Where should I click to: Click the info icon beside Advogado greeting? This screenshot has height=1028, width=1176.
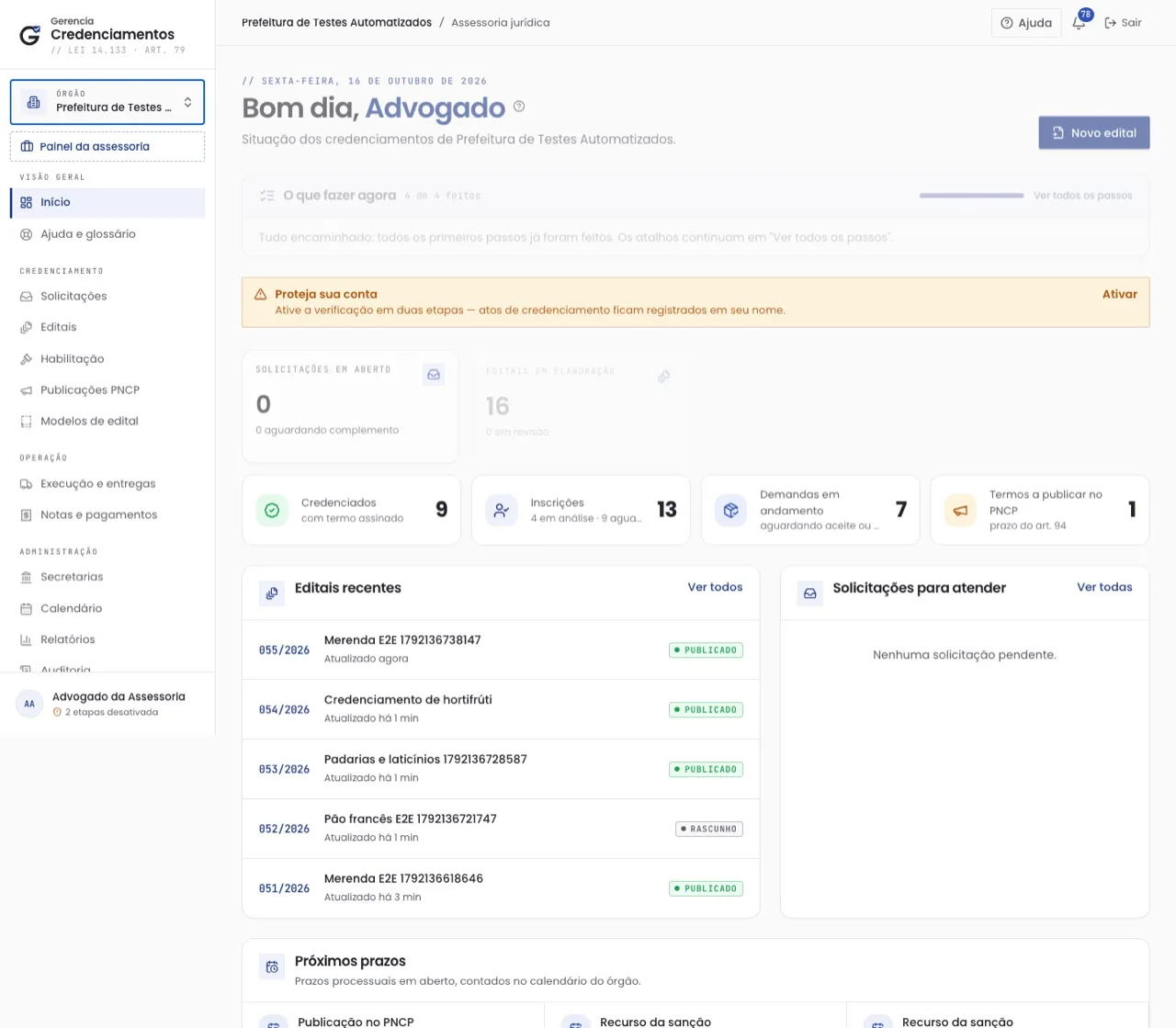click(x=519, y=107)
